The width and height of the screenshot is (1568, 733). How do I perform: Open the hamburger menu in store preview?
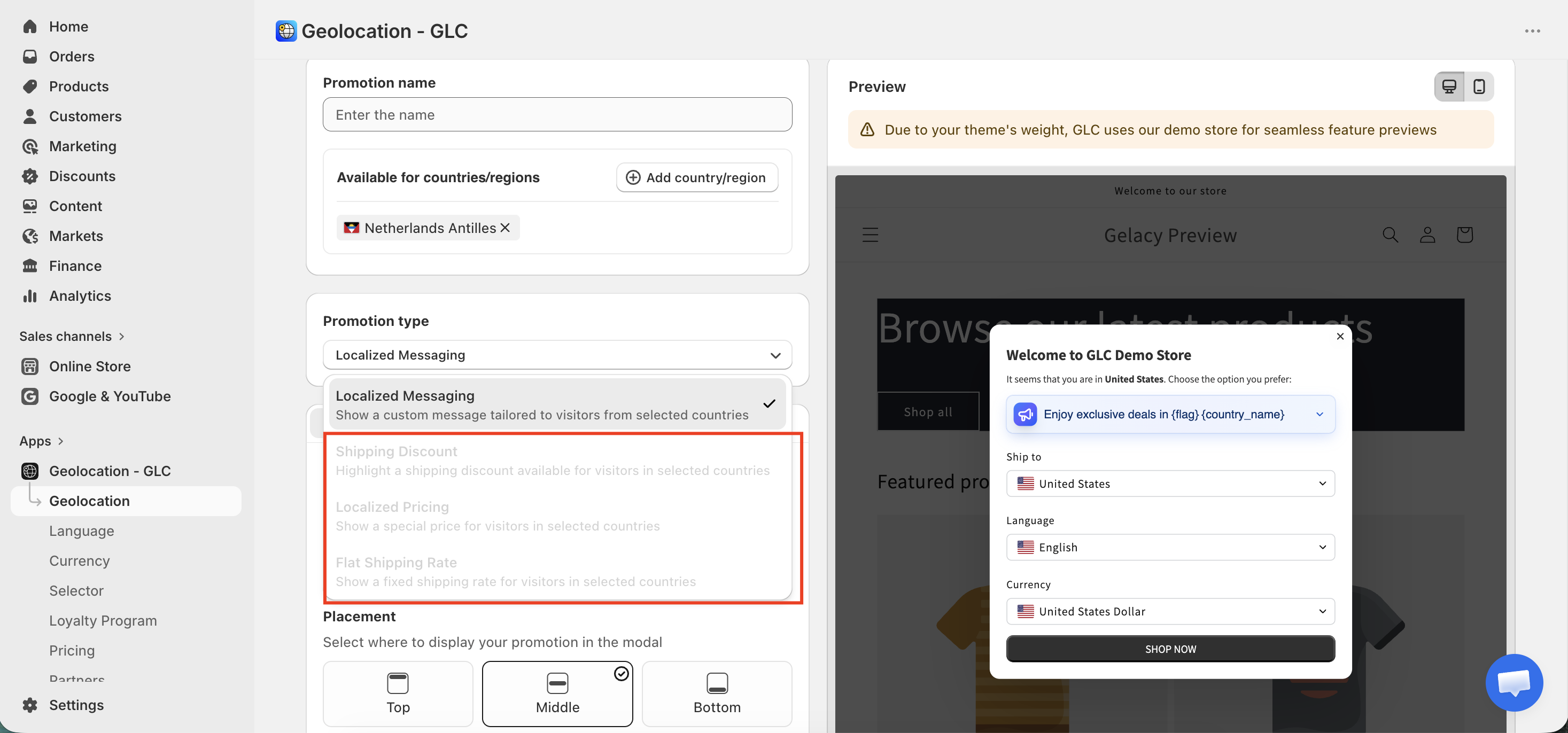pos(870,235)
